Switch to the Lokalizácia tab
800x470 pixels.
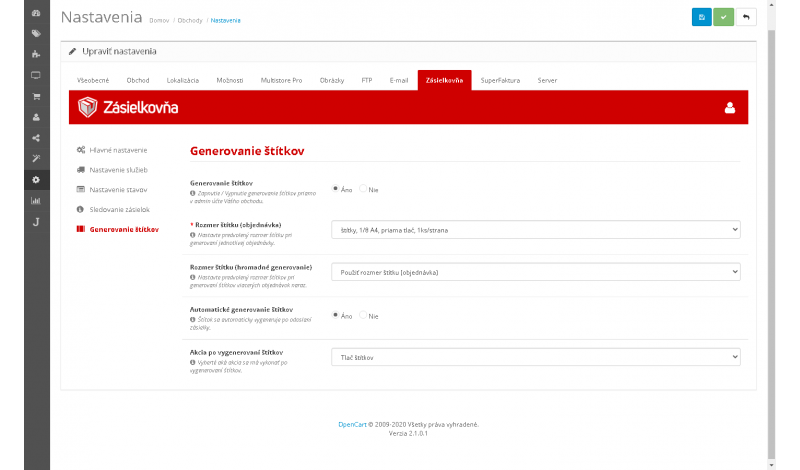coord(183,80)
